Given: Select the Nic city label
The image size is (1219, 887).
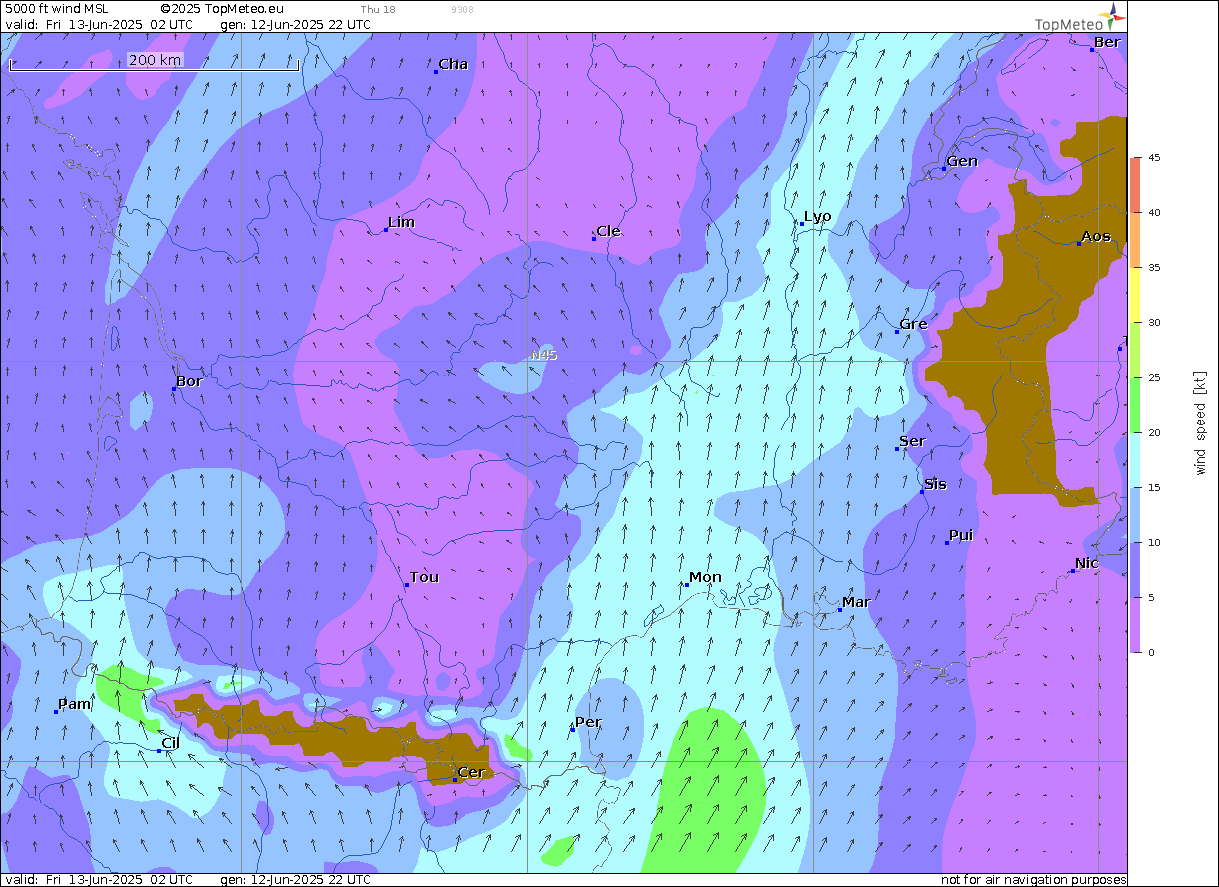Looking at the screenshot, I should 1086,563.
